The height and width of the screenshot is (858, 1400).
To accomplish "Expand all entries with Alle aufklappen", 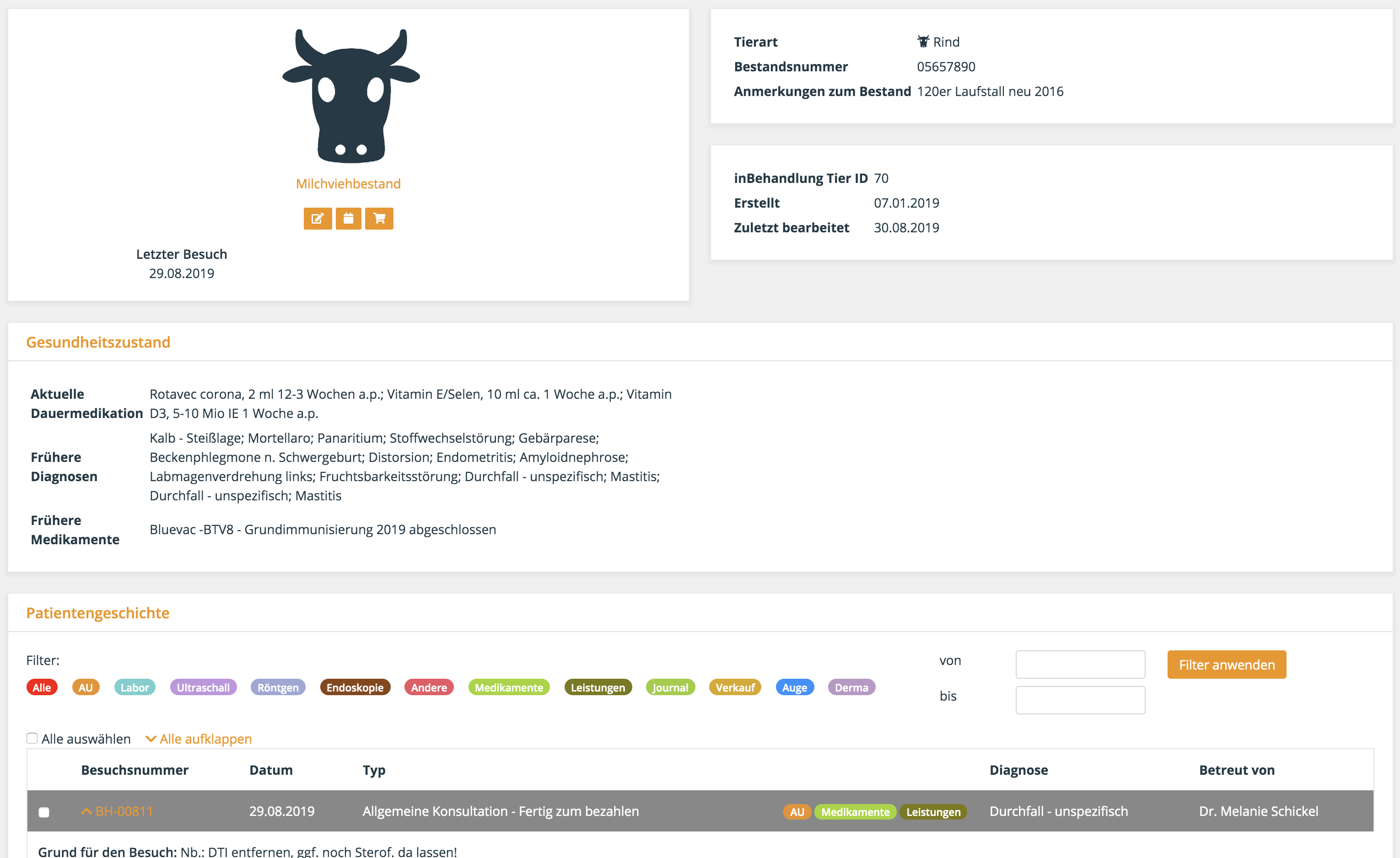I will [x=199, y=739].
